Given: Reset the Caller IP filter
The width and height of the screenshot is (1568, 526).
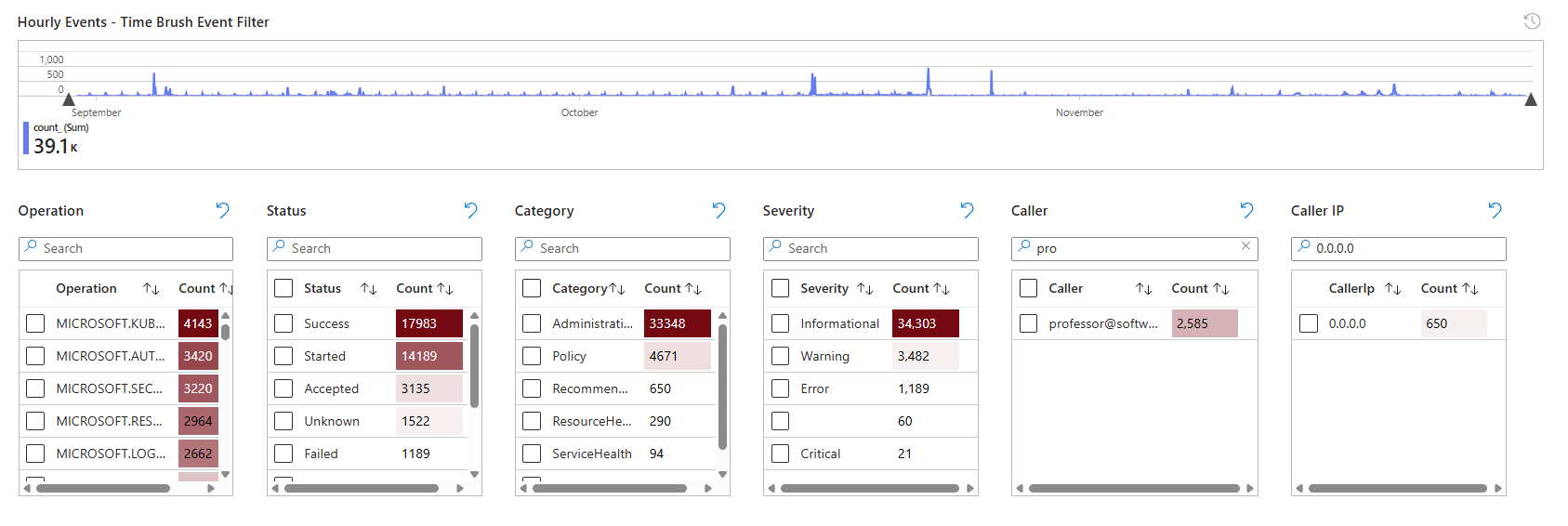Looking at the screenshot, I should (x=1495, y=211).
